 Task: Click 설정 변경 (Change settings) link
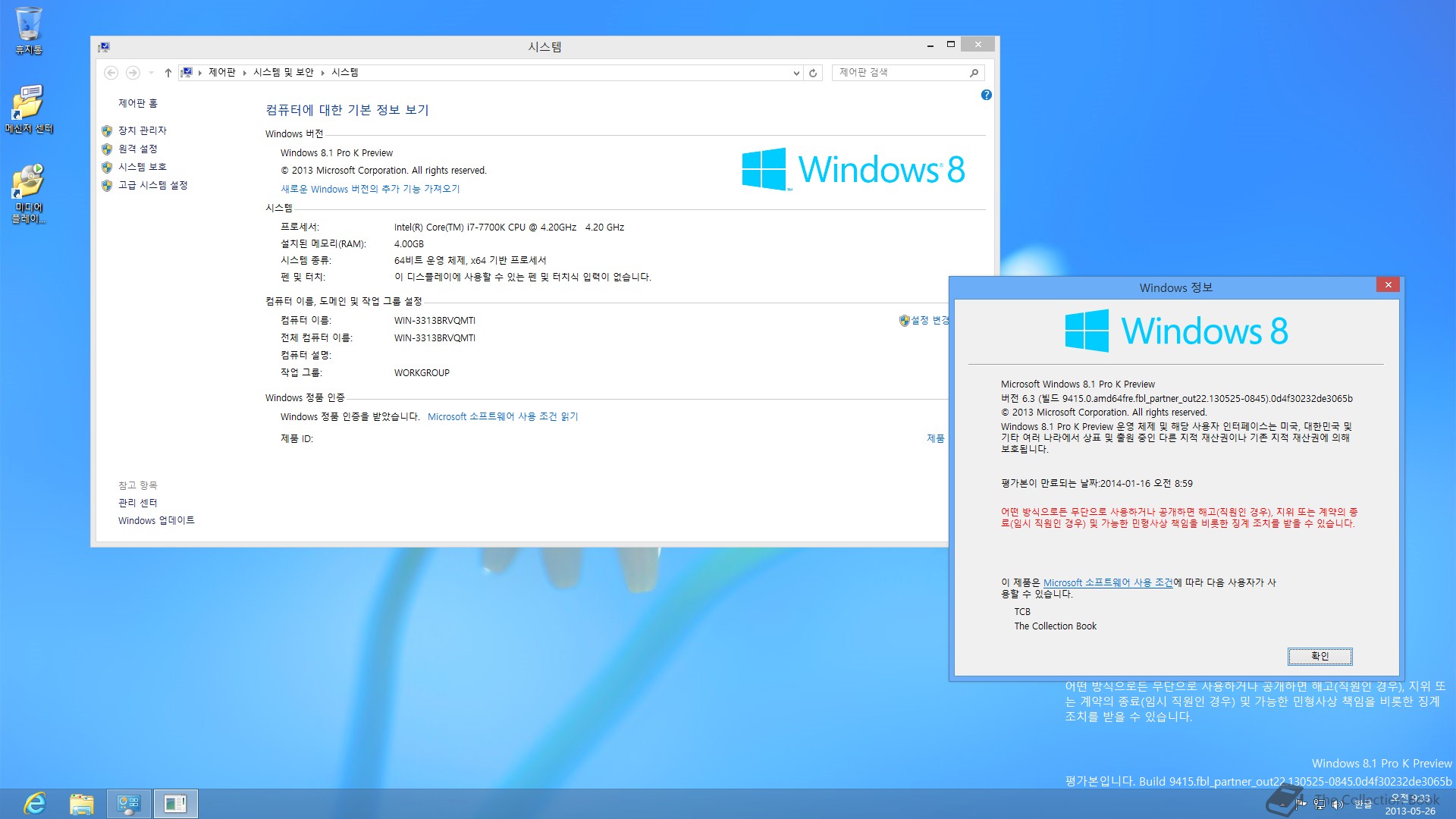click(929, 320)
